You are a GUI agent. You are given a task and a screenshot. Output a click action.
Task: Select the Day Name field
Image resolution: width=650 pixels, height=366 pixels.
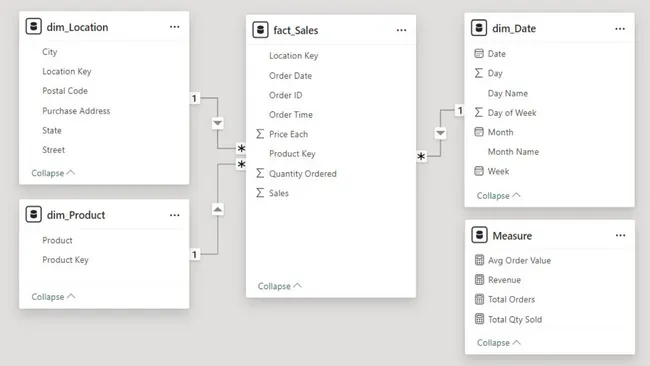[508, 93]
